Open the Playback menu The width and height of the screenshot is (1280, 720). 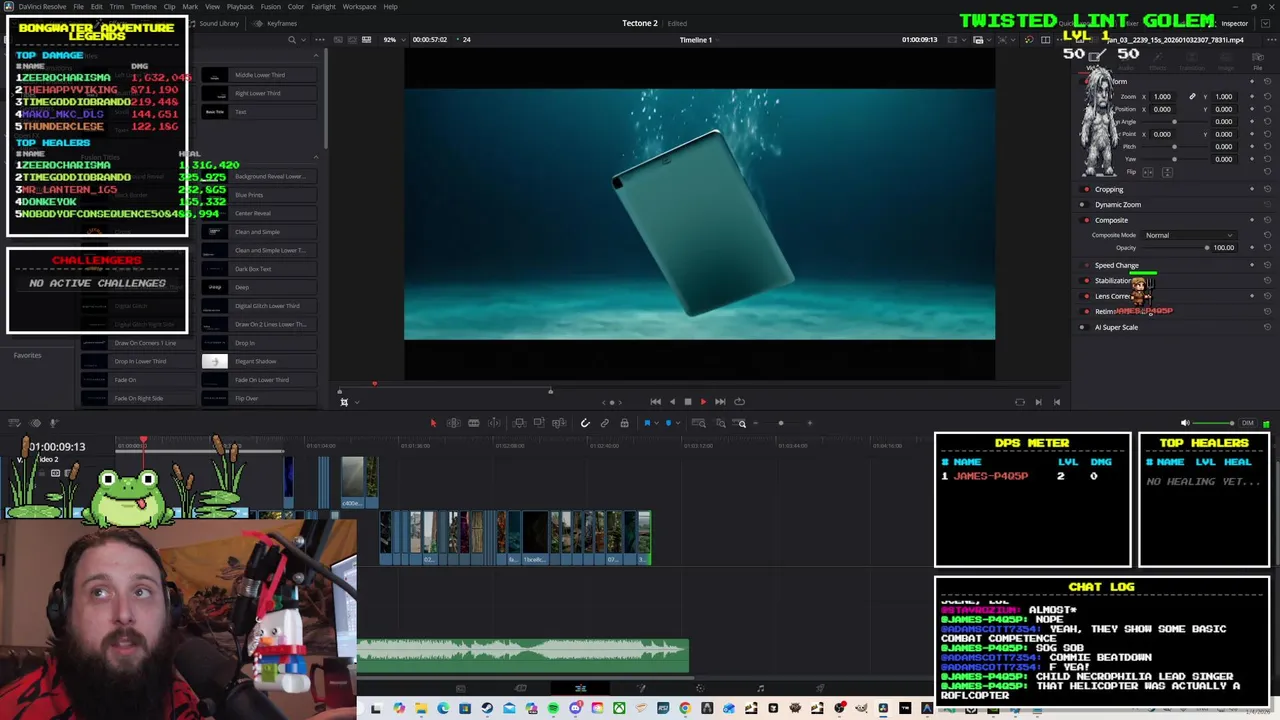click(240, 7)
